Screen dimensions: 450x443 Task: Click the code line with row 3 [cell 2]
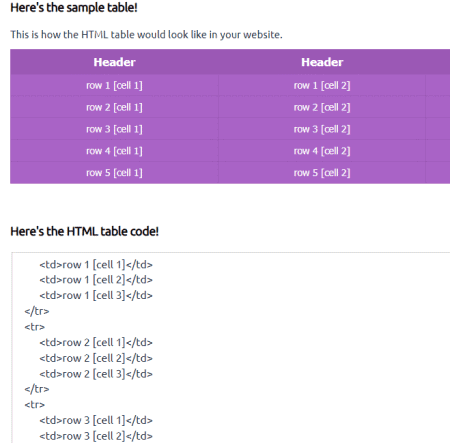[x=96, y=436]
